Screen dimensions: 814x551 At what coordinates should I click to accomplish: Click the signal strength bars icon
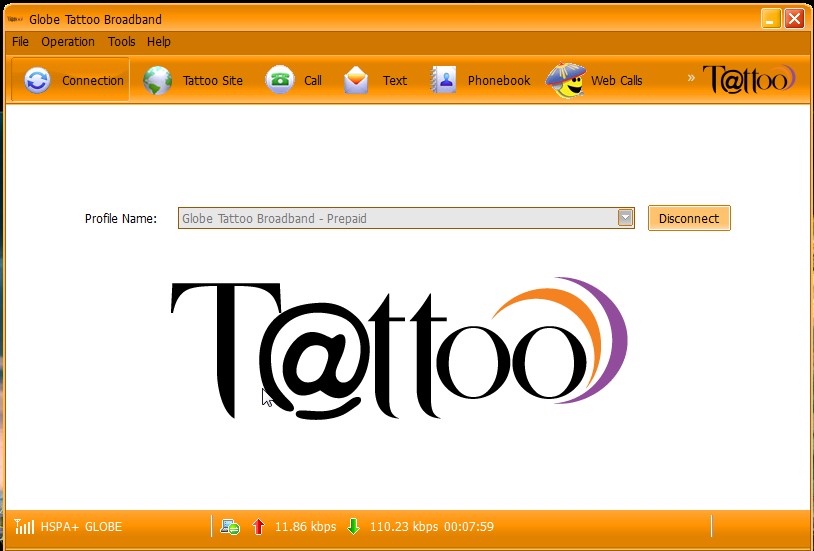(x=24, y=526)
